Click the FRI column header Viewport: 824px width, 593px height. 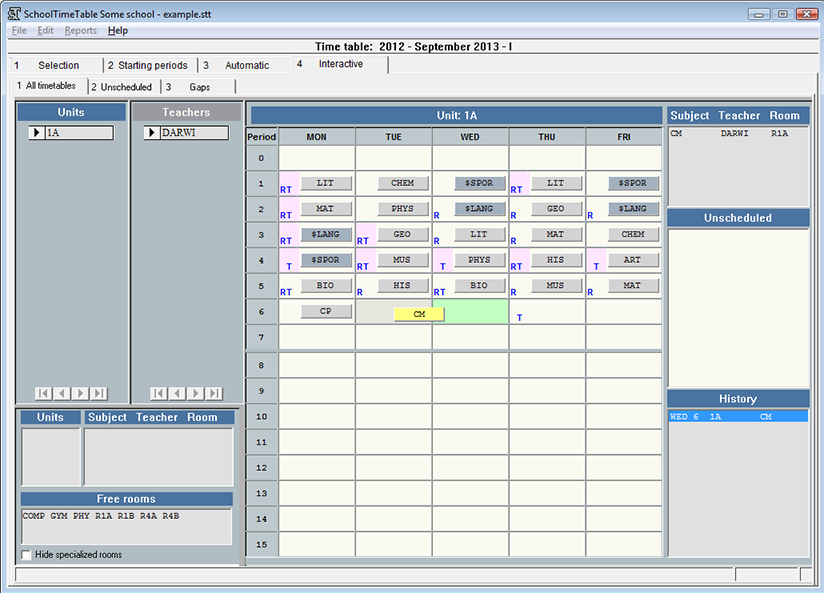pos(624,137)
